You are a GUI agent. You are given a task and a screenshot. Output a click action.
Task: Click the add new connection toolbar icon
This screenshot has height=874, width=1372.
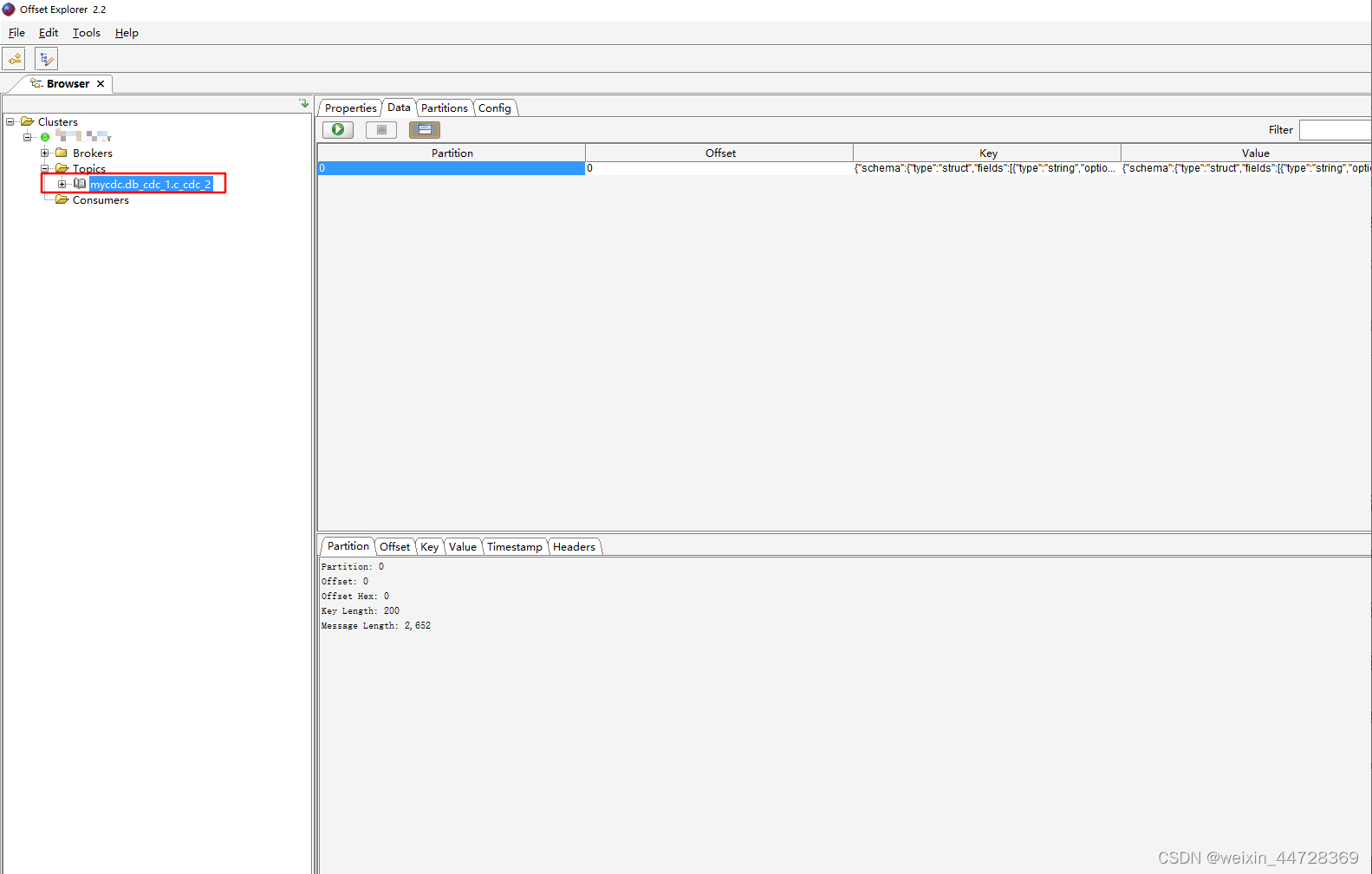(x=14, y=59)
